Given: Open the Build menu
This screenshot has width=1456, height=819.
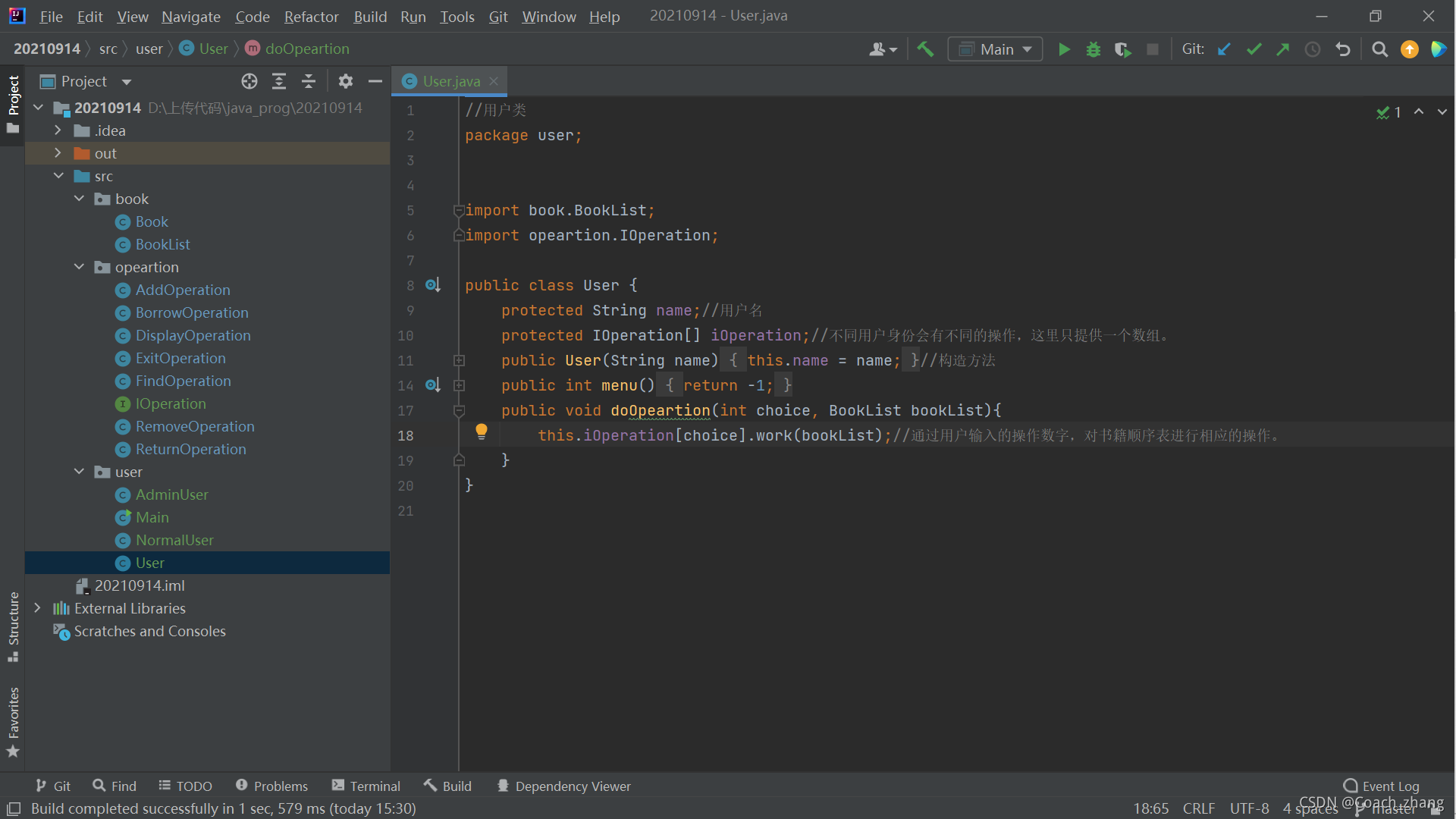Looking at the screenshot, I should pos(370,16).
